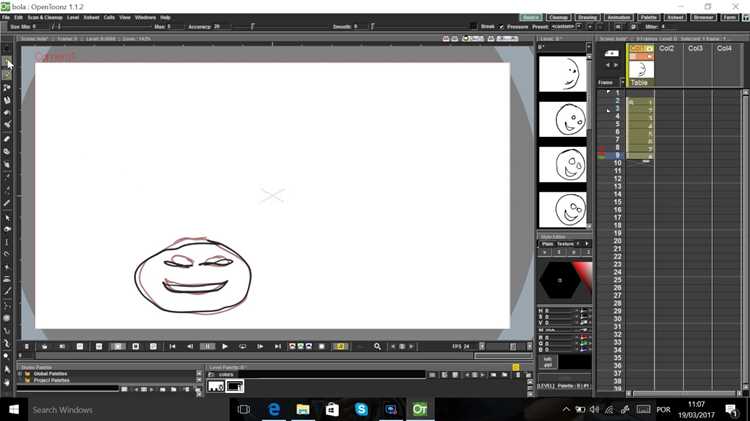Image resolution: width=750 pixels, height=421 pixels.
Task: Open the Scan & Cleanup menu
Action: pos(45,17)
